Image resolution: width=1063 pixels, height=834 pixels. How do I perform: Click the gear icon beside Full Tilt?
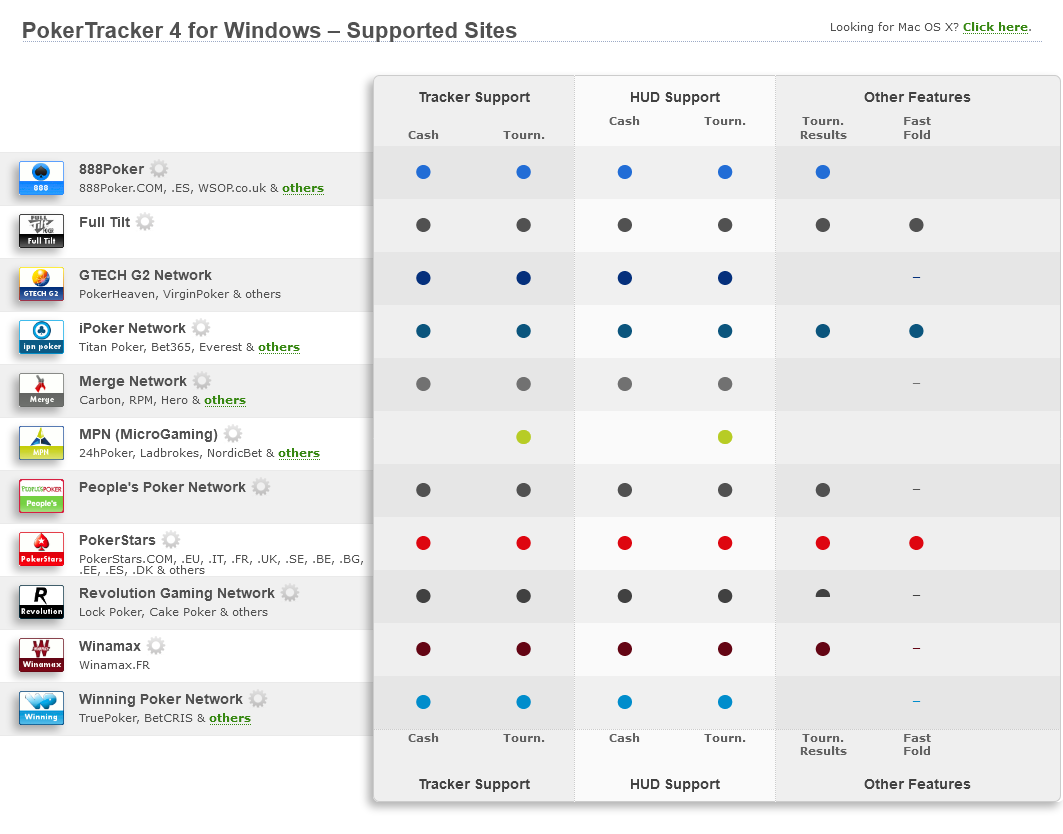144,222
